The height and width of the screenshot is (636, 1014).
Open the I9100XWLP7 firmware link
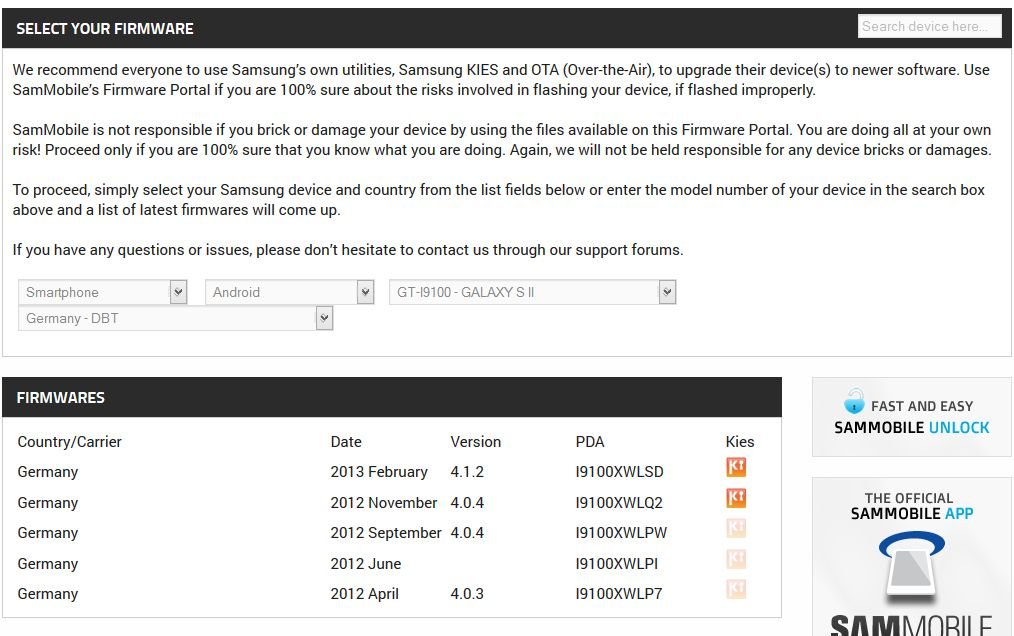(619, 594)
